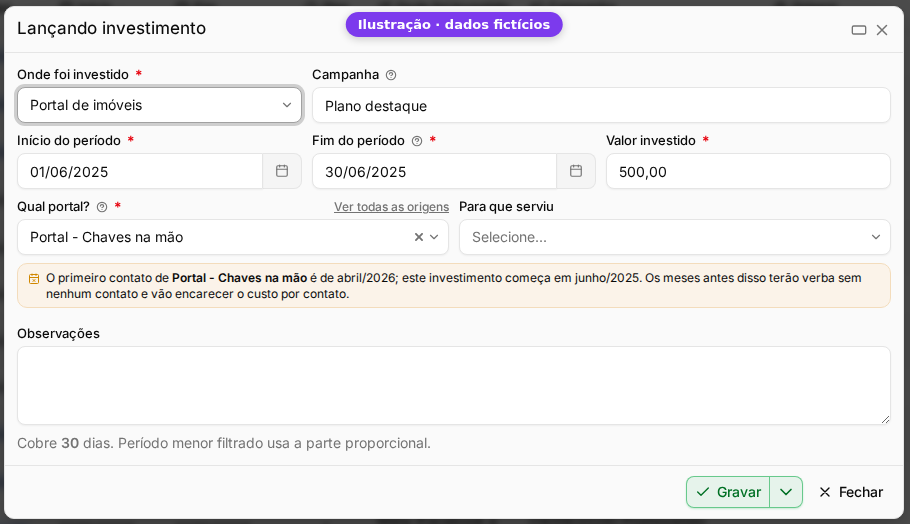910x524 pixels.
Task: Click the help icon beside Fim do período
Action: pos(417,141)
